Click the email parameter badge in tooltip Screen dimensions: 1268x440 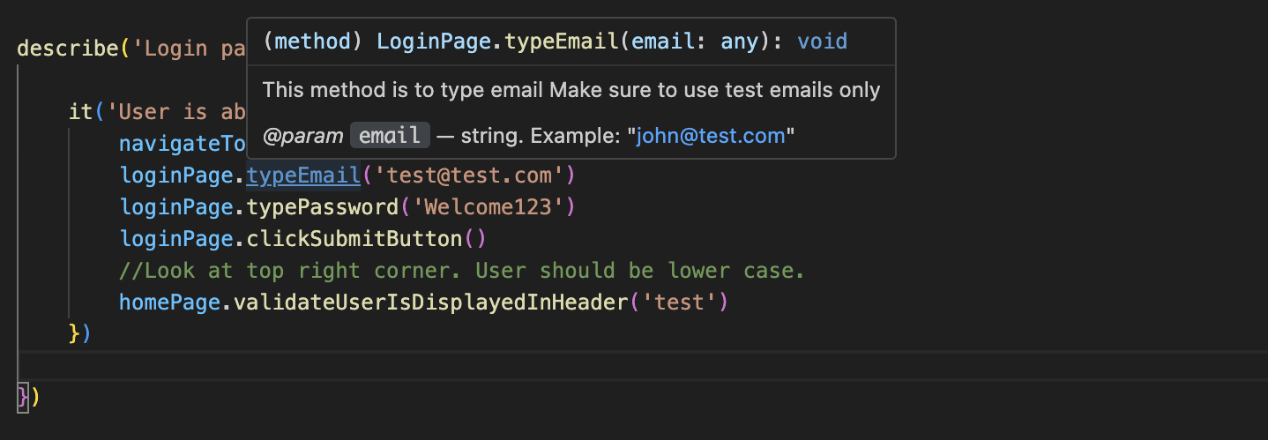coord(390,136)
